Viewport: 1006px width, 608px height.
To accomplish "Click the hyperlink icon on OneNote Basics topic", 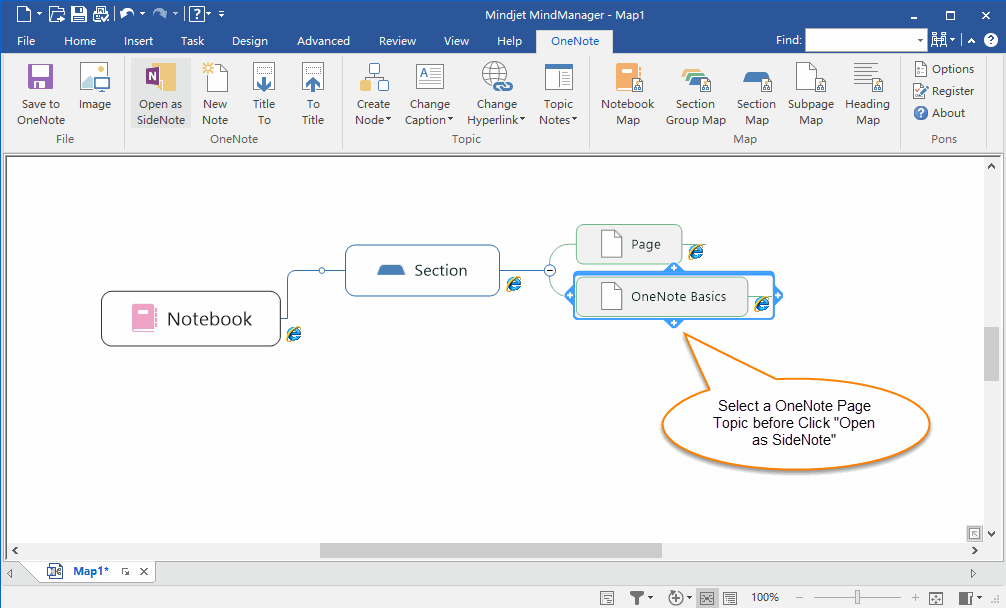I will click(x=762, y=303).
